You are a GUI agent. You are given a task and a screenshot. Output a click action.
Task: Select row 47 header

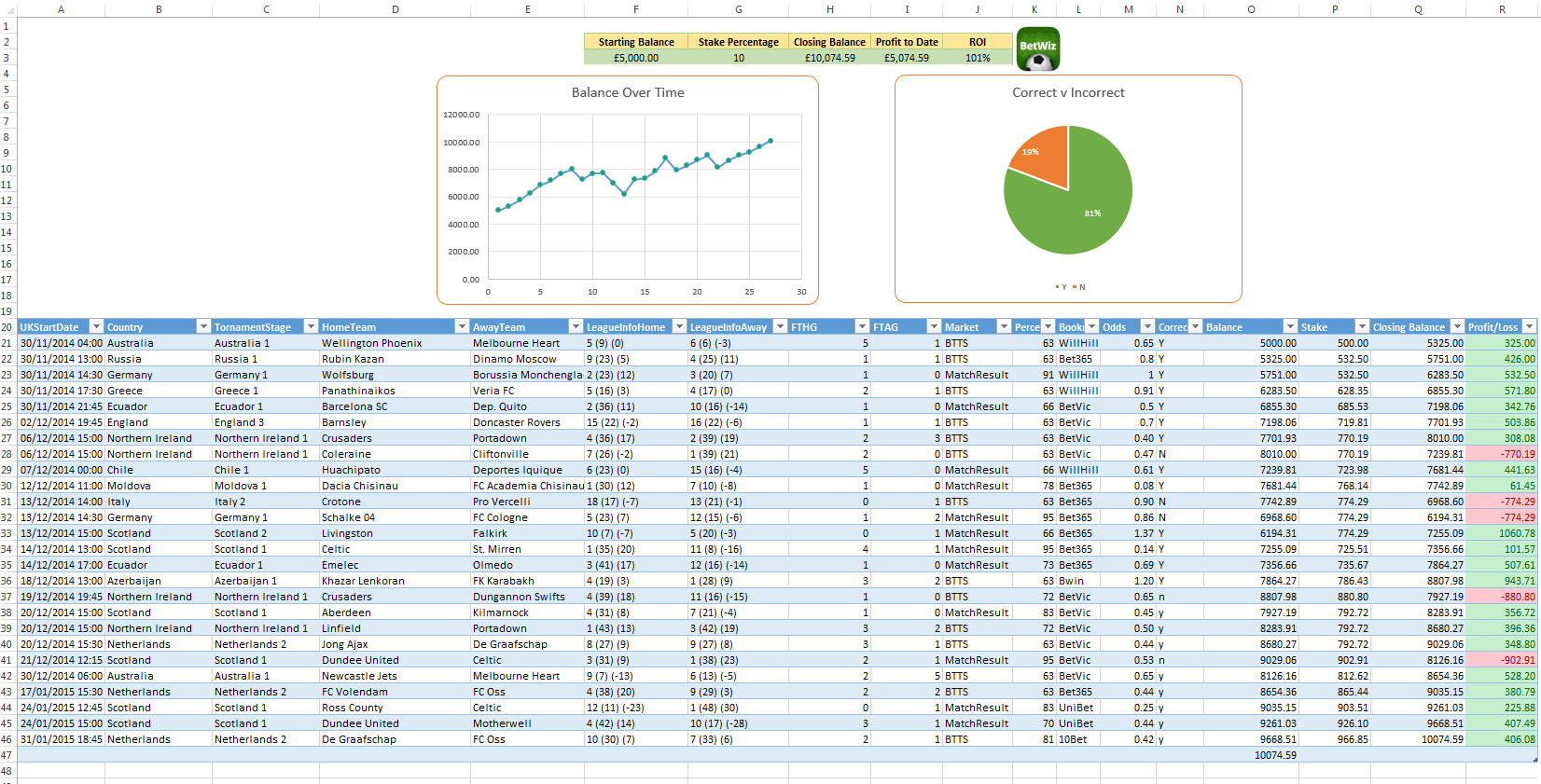pos(7,755)
